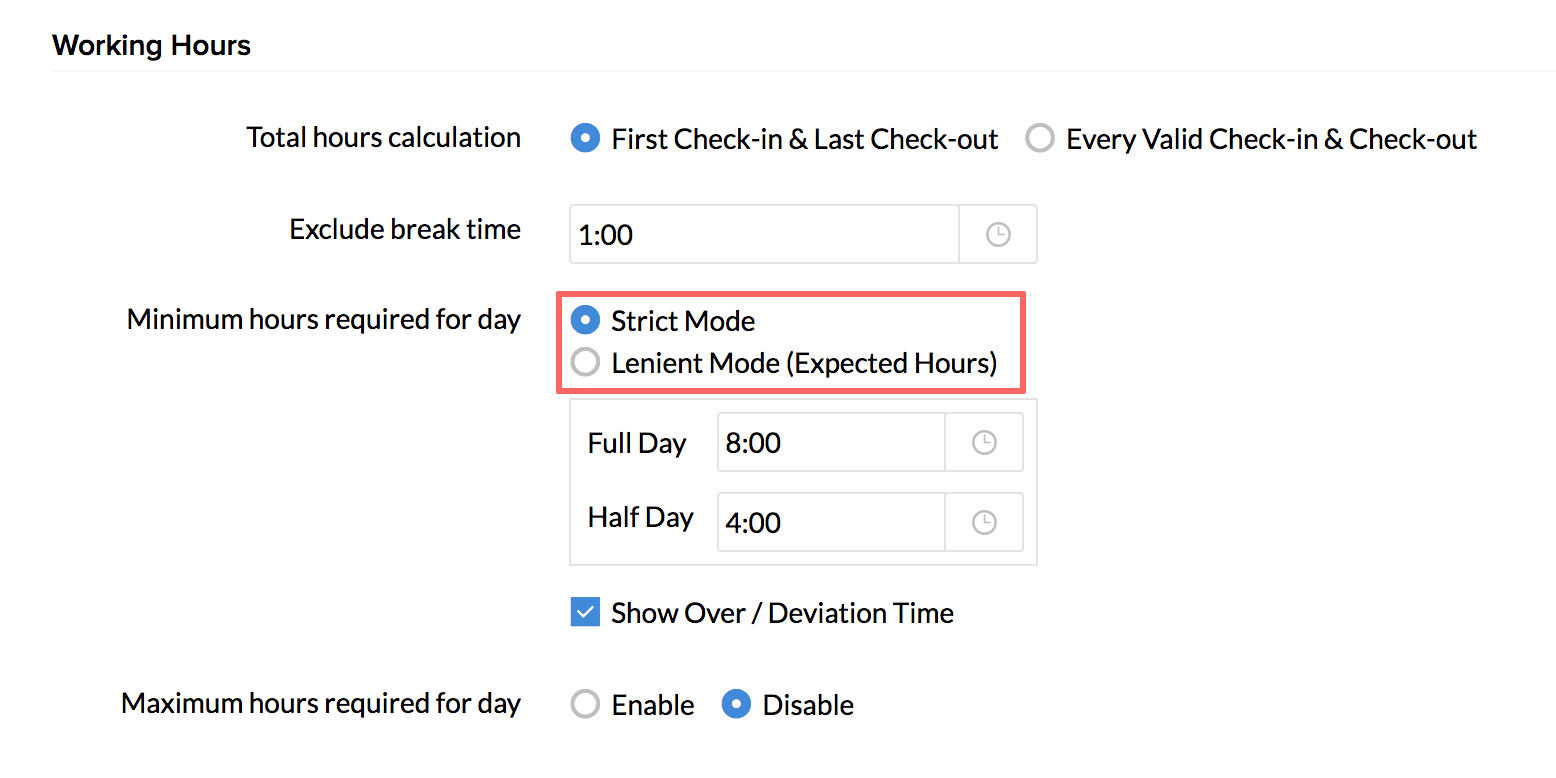Click the Maximum hours required for day label
This screenshot has width=1556, height=778.
click(x=321, y=704)
